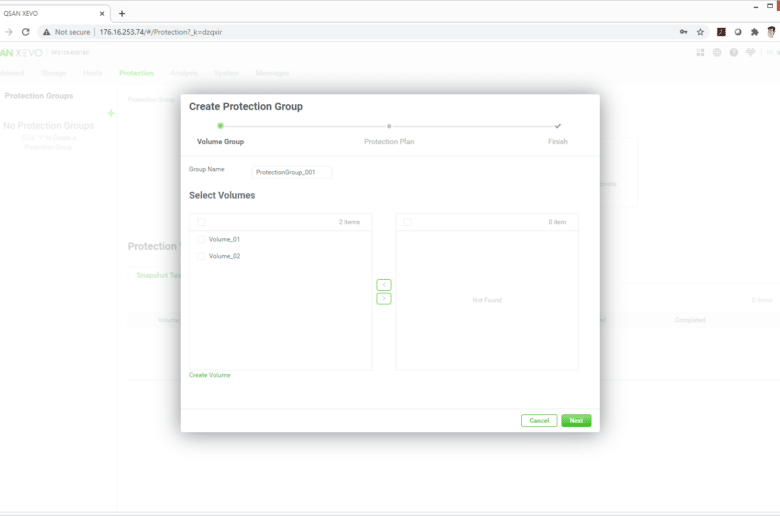Click the Volume_02 list entry text
The height and width of the screenshot is (516, 780).
point(224,256)
